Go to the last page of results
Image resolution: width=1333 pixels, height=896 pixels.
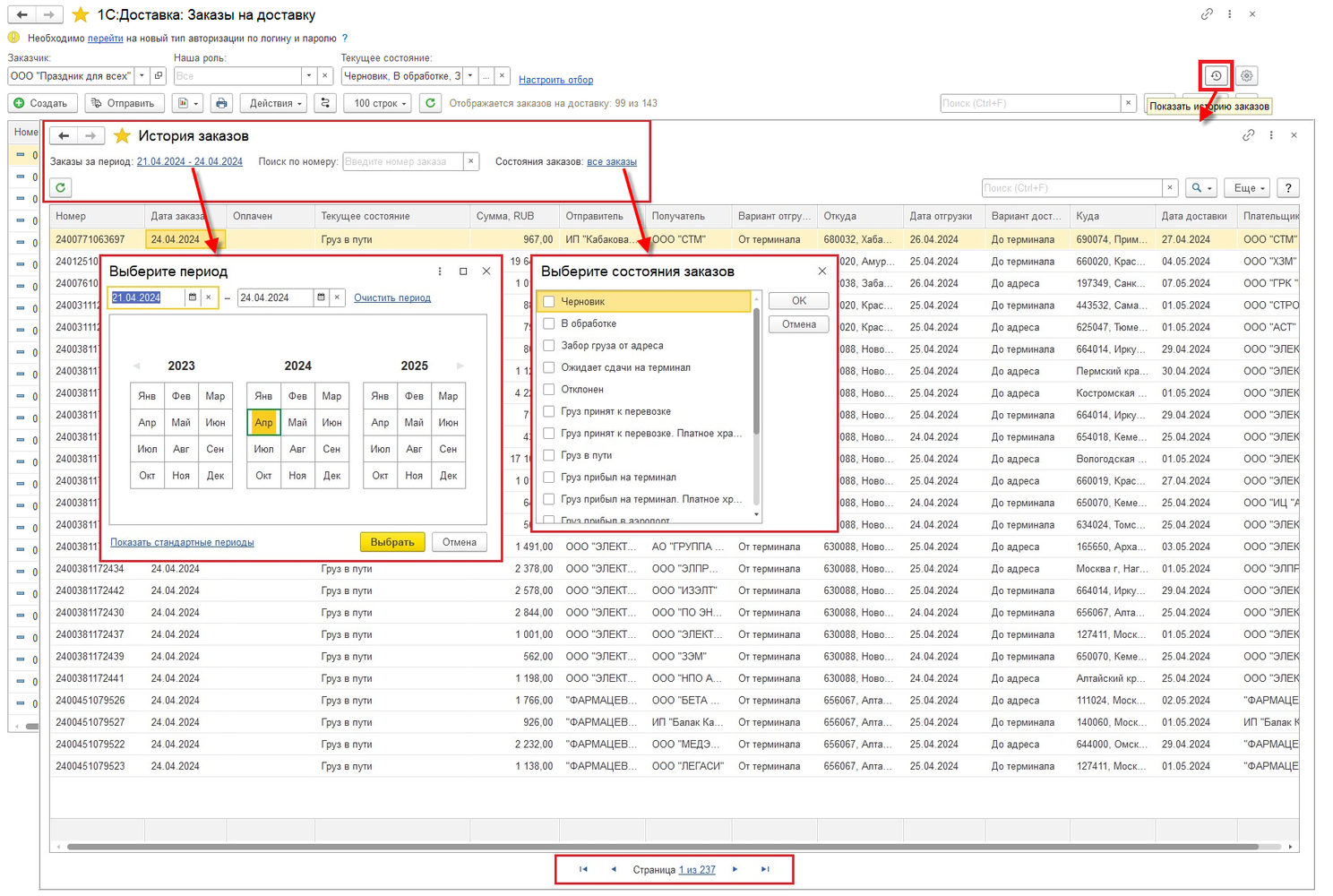[x=765, y=869]
